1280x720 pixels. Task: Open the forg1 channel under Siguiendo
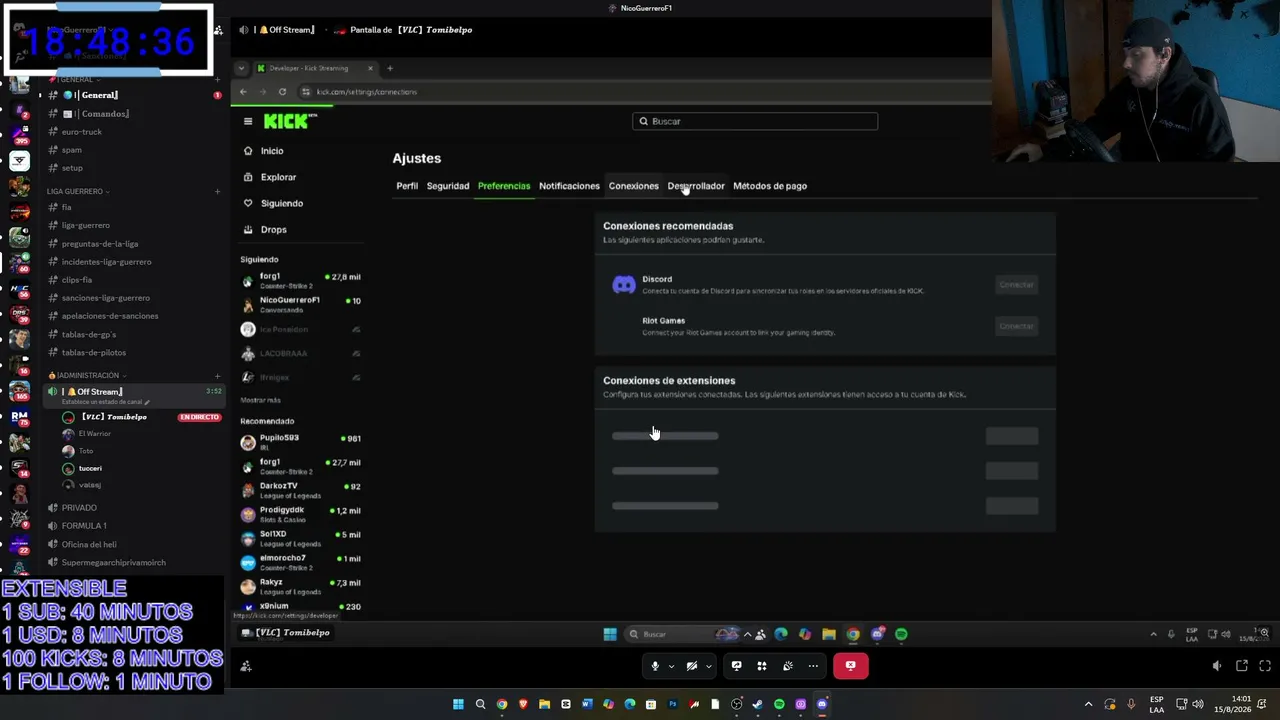click(300, 280)
